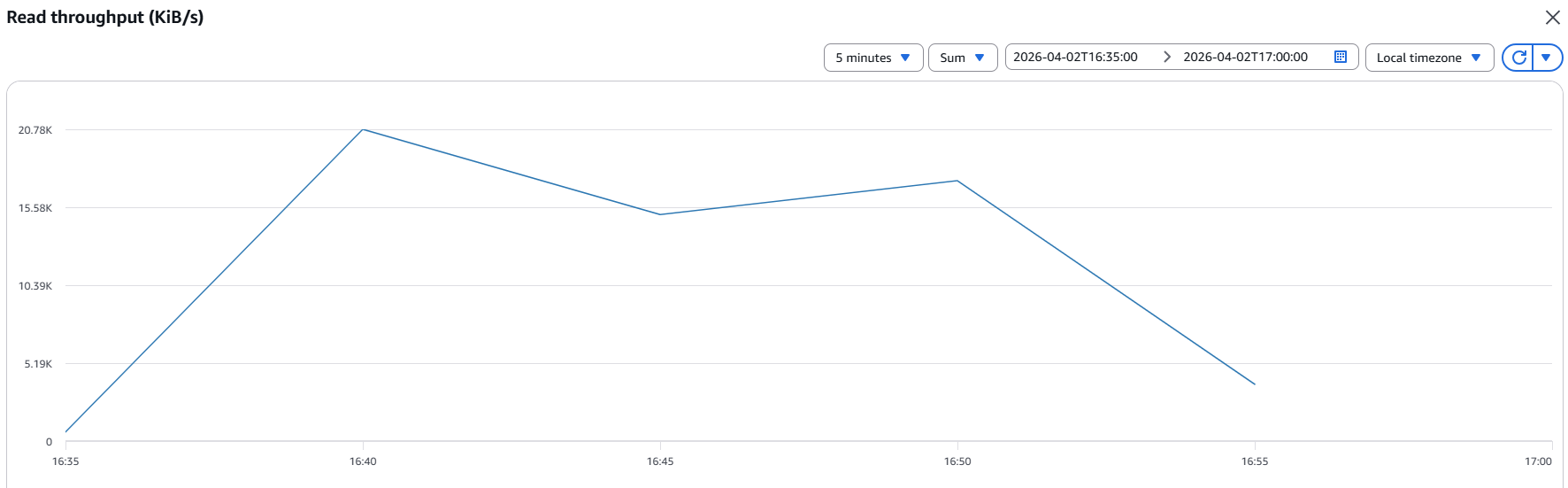Viewport: 1568px width, 488px height.
Task: Click the final data point at 16:55
Action: click(x=1255, y=384)
